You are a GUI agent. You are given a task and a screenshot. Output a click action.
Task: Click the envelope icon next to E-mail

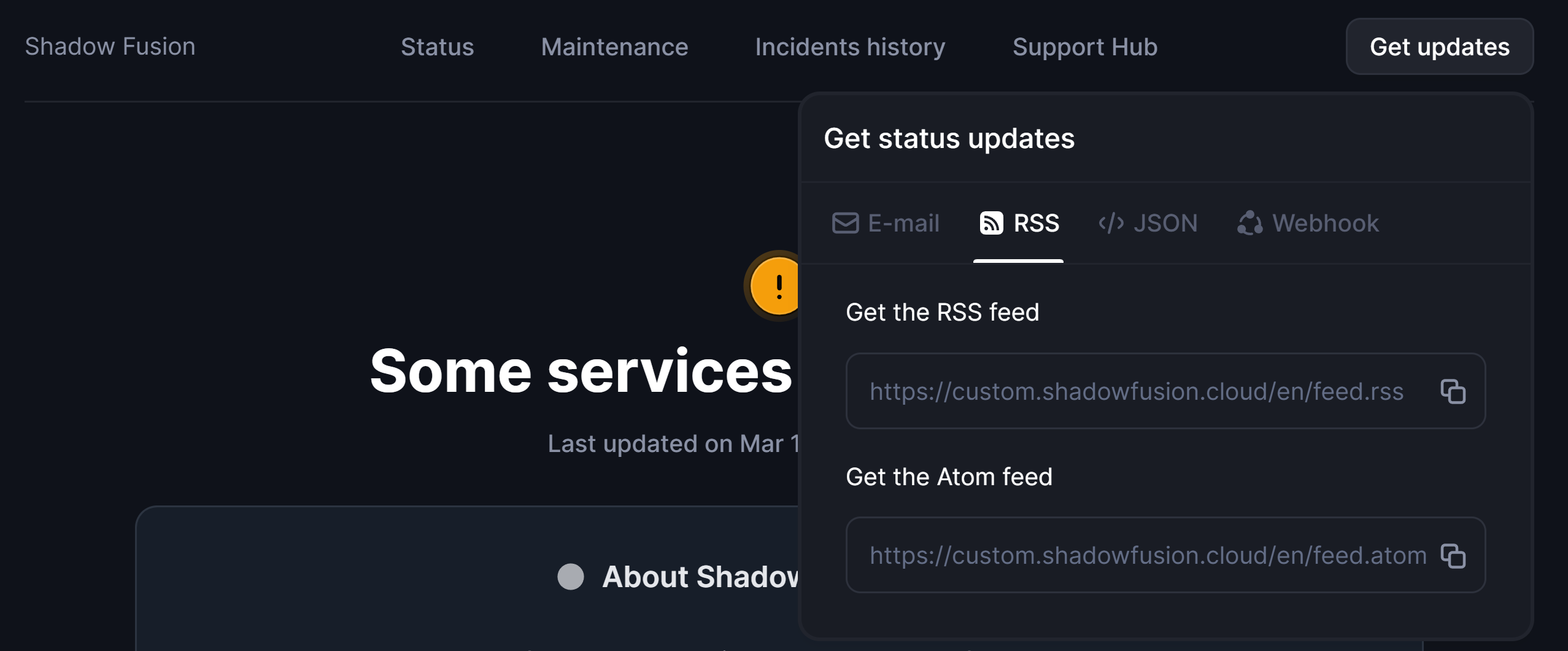[844, 223]
